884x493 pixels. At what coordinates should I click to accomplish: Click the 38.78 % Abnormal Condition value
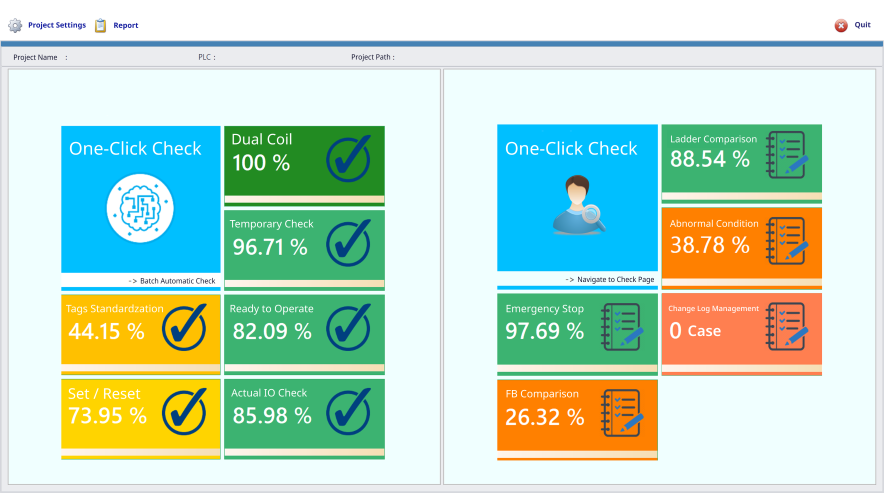click(709, 245)
